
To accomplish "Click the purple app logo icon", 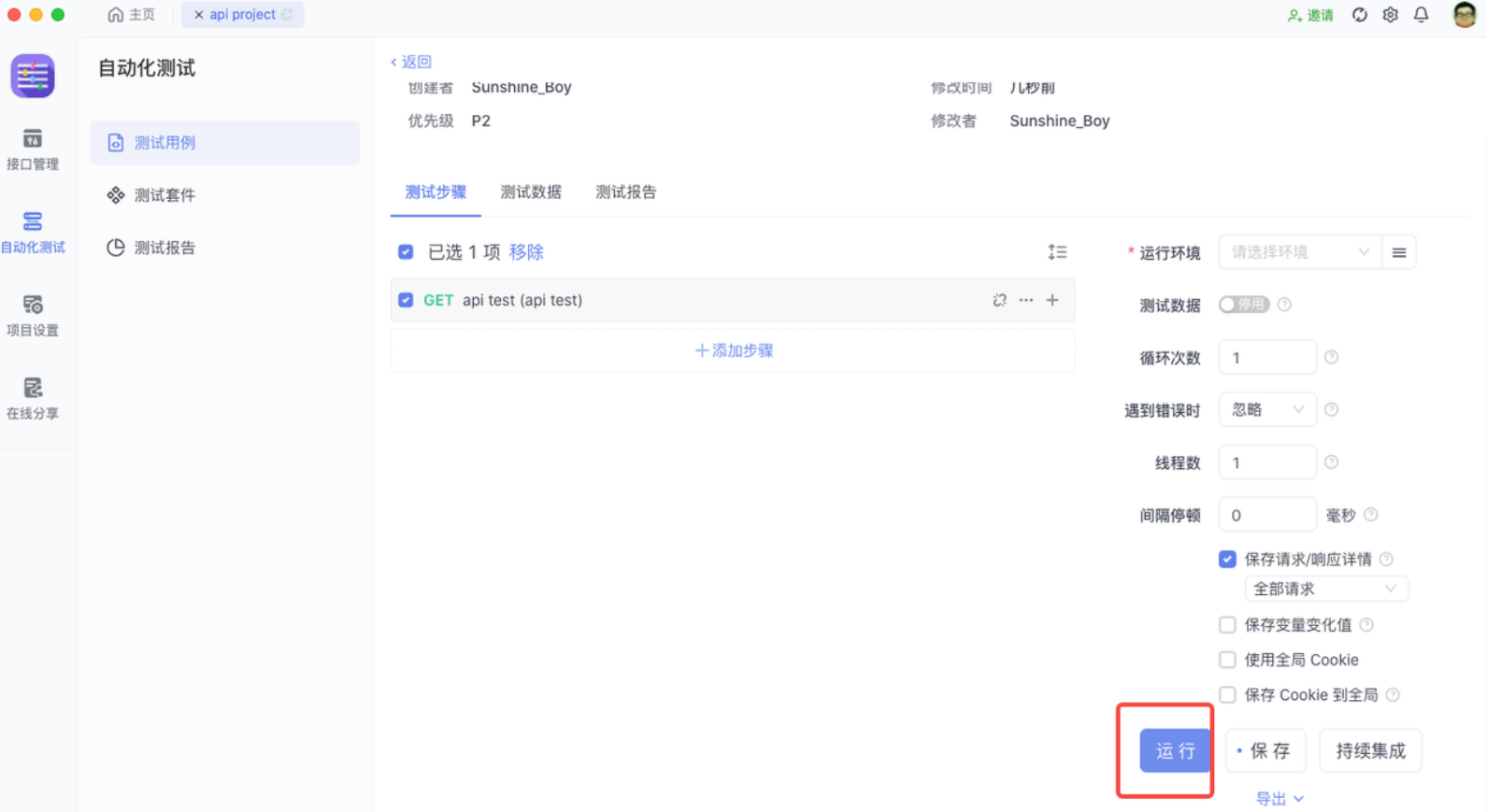I will tap(33, 76).
